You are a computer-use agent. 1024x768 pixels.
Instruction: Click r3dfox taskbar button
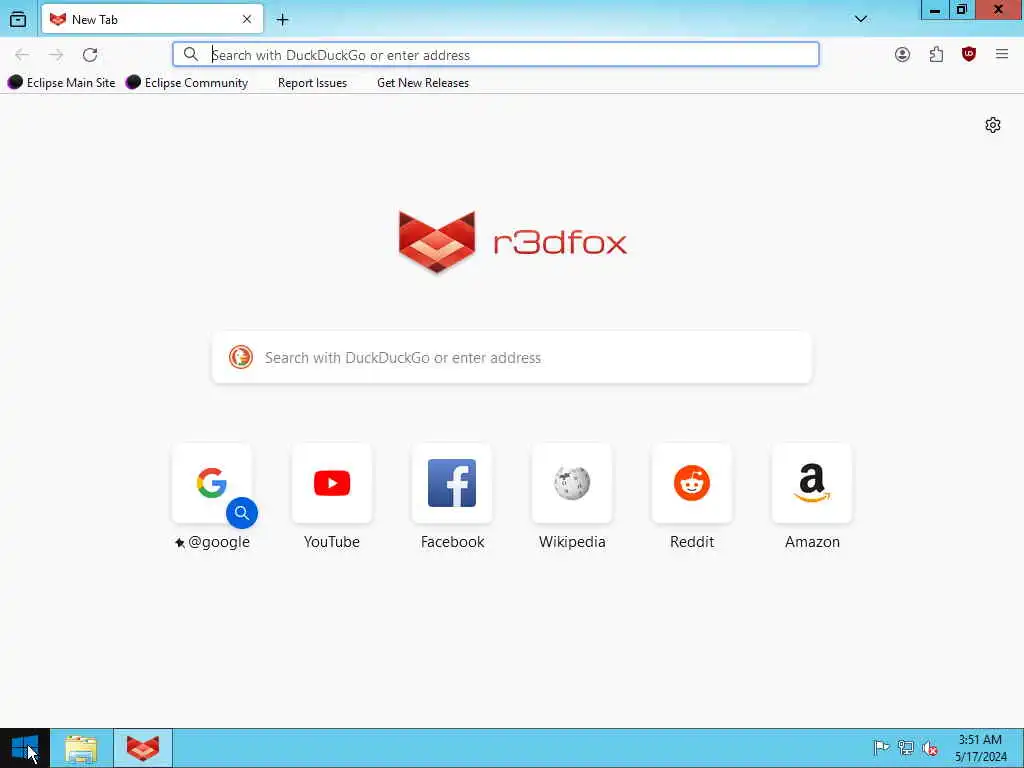coord(143,748)
